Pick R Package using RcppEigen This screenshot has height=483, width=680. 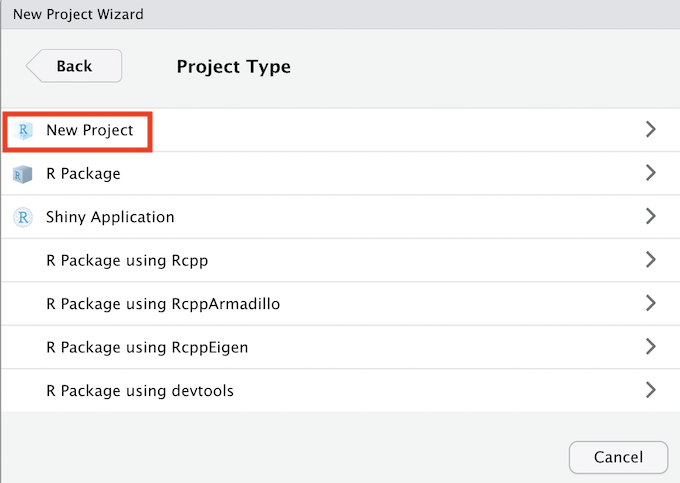coord(147,348)
